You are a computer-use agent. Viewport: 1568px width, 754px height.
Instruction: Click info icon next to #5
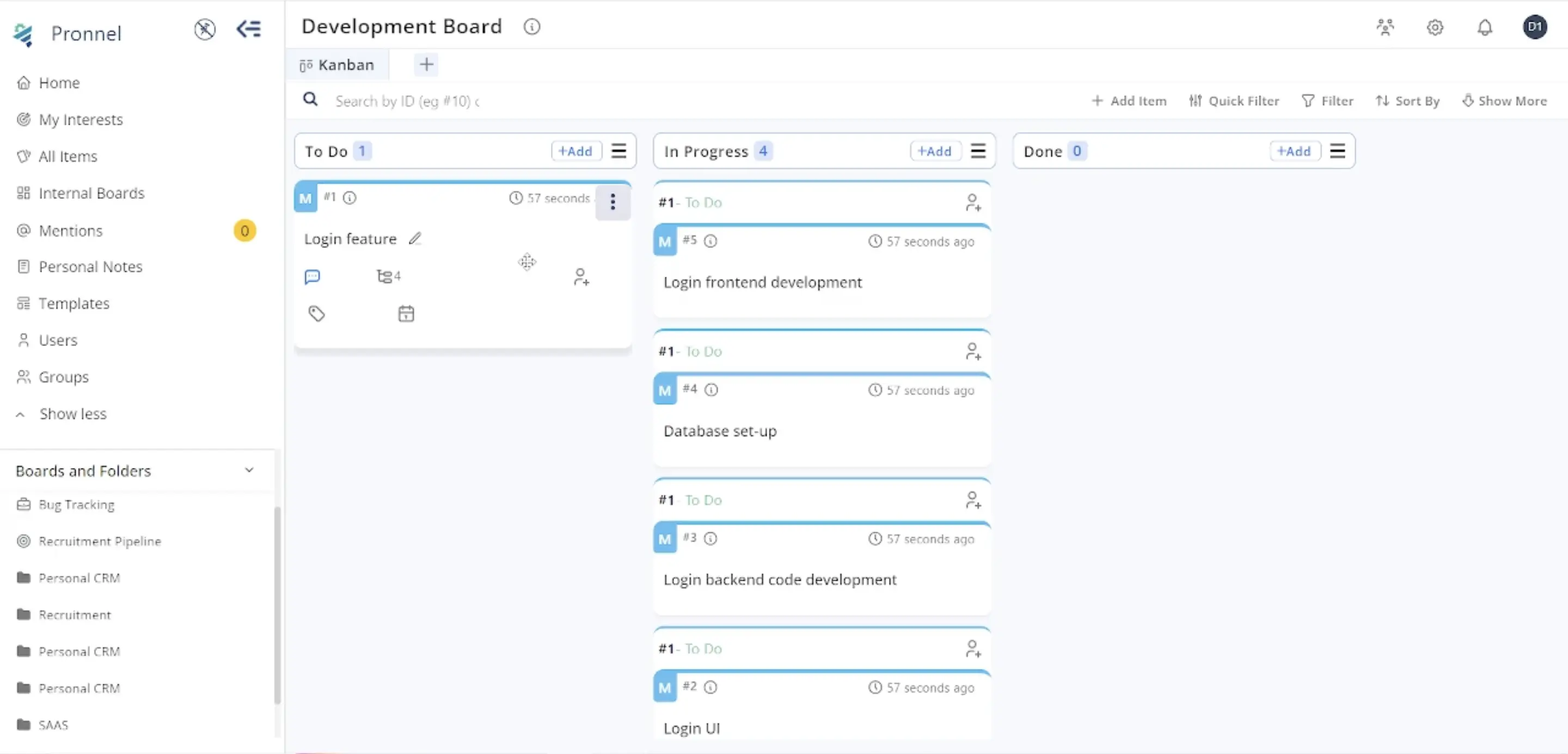(710, 241)
